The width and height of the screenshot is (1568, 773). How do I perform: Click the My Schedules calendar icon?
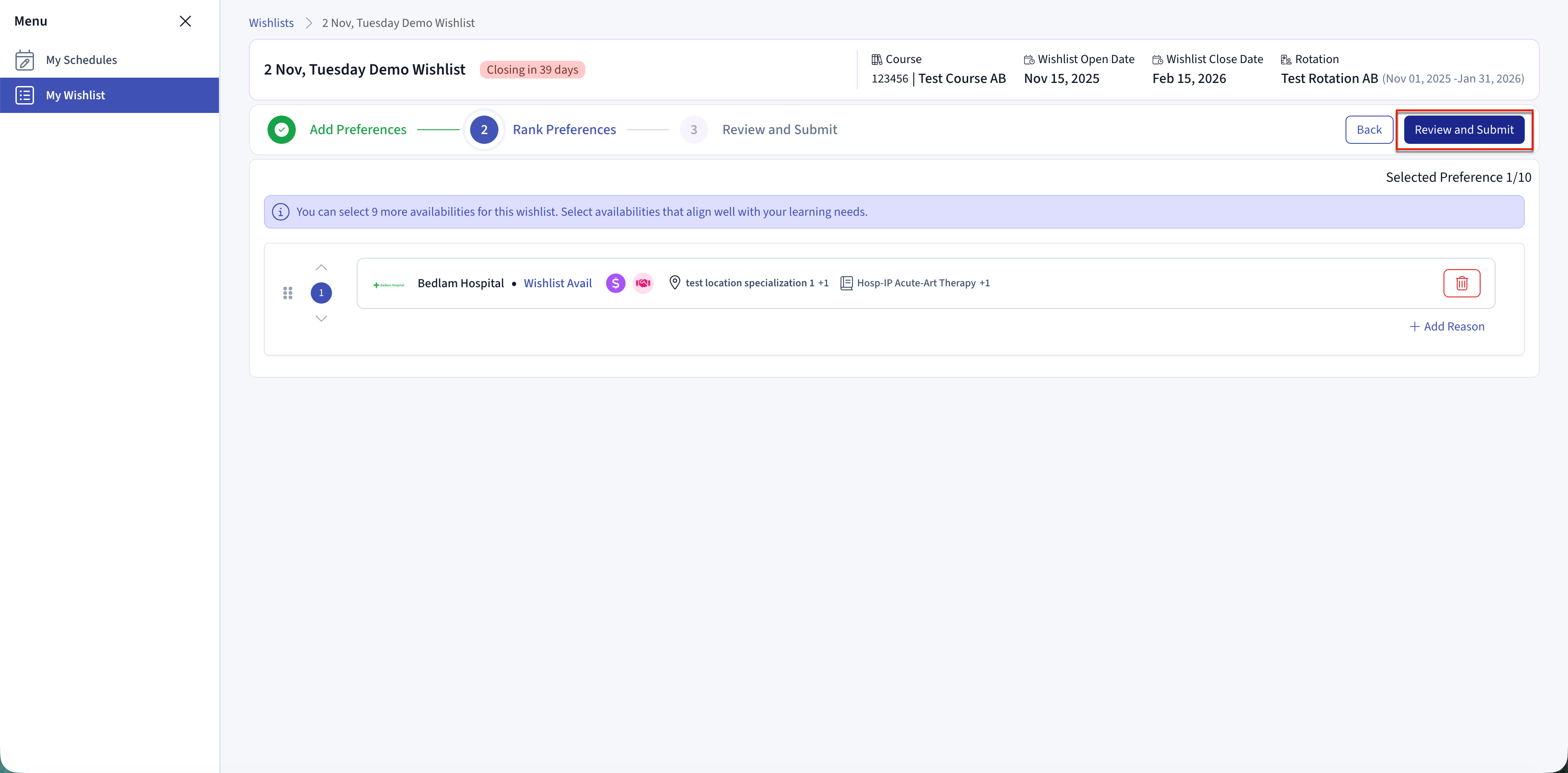(x=24, y=60)
